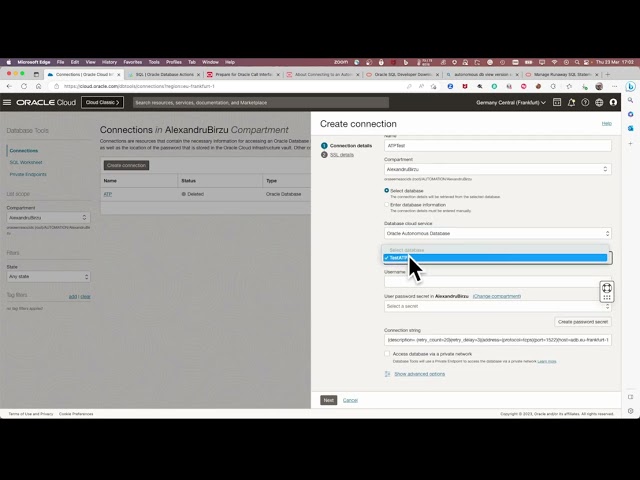Screen dimensions: 640x480
Task: Click the add tag filter link
Action: pos(73,296)
